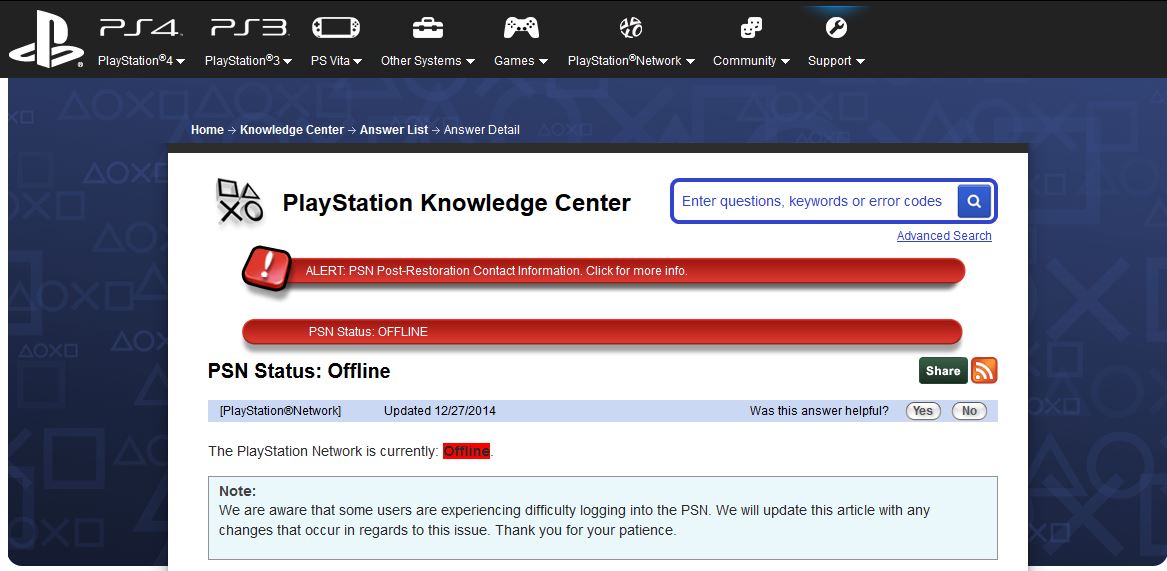1167x571 pixels.
Task: Expand the Other Systems dropdown menu
Action: (428, 61)
